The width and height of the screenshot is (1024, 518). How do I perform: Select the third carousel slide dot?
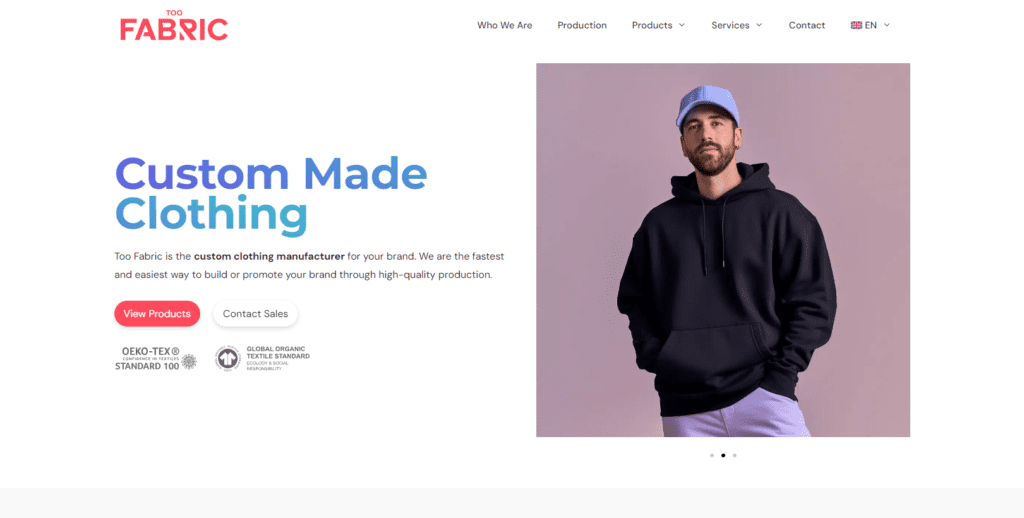click(x=735, y=455)
